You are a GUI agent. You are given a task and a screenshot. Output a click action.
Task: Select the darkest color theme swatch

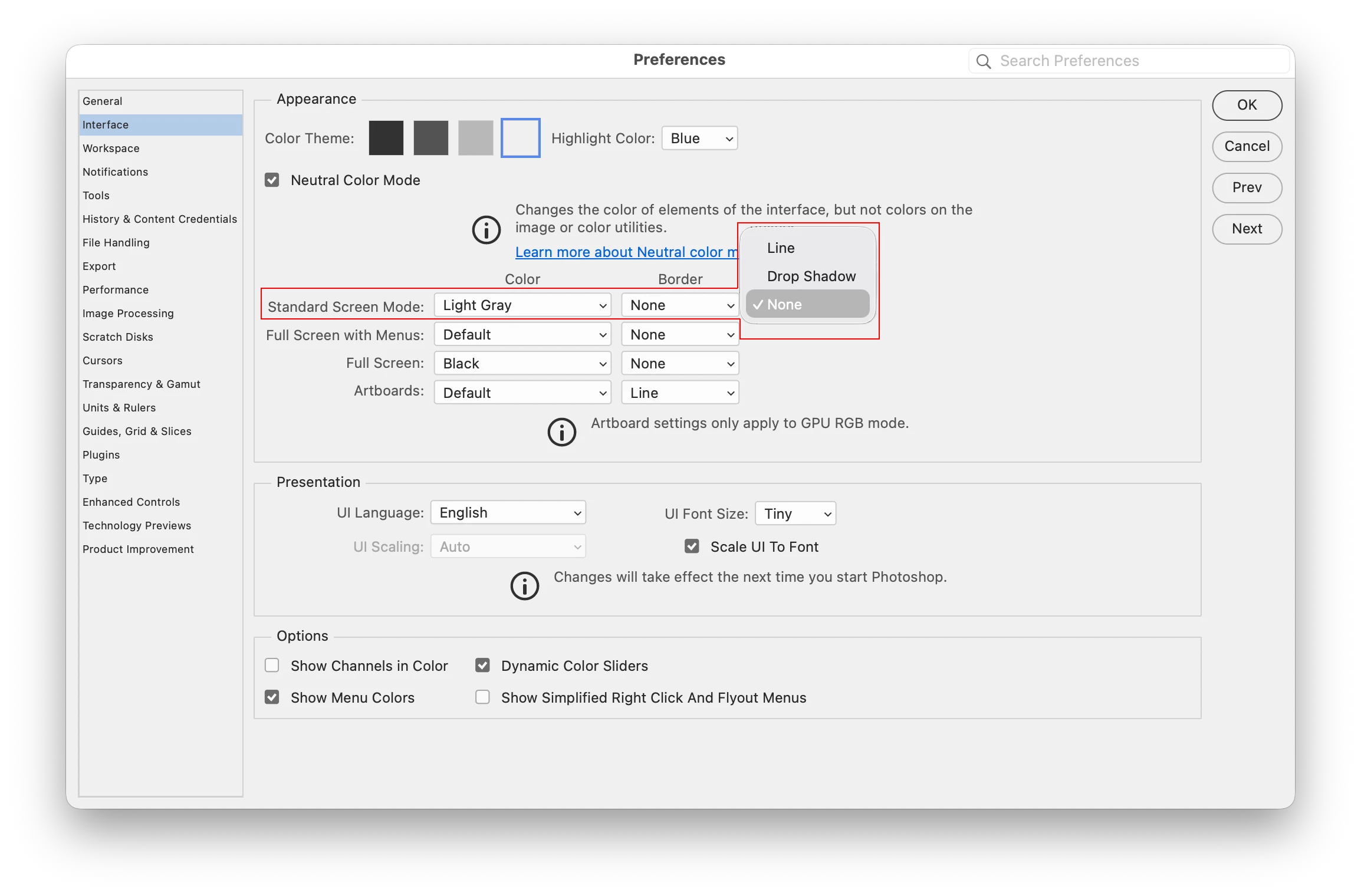(x=386, y=138)
